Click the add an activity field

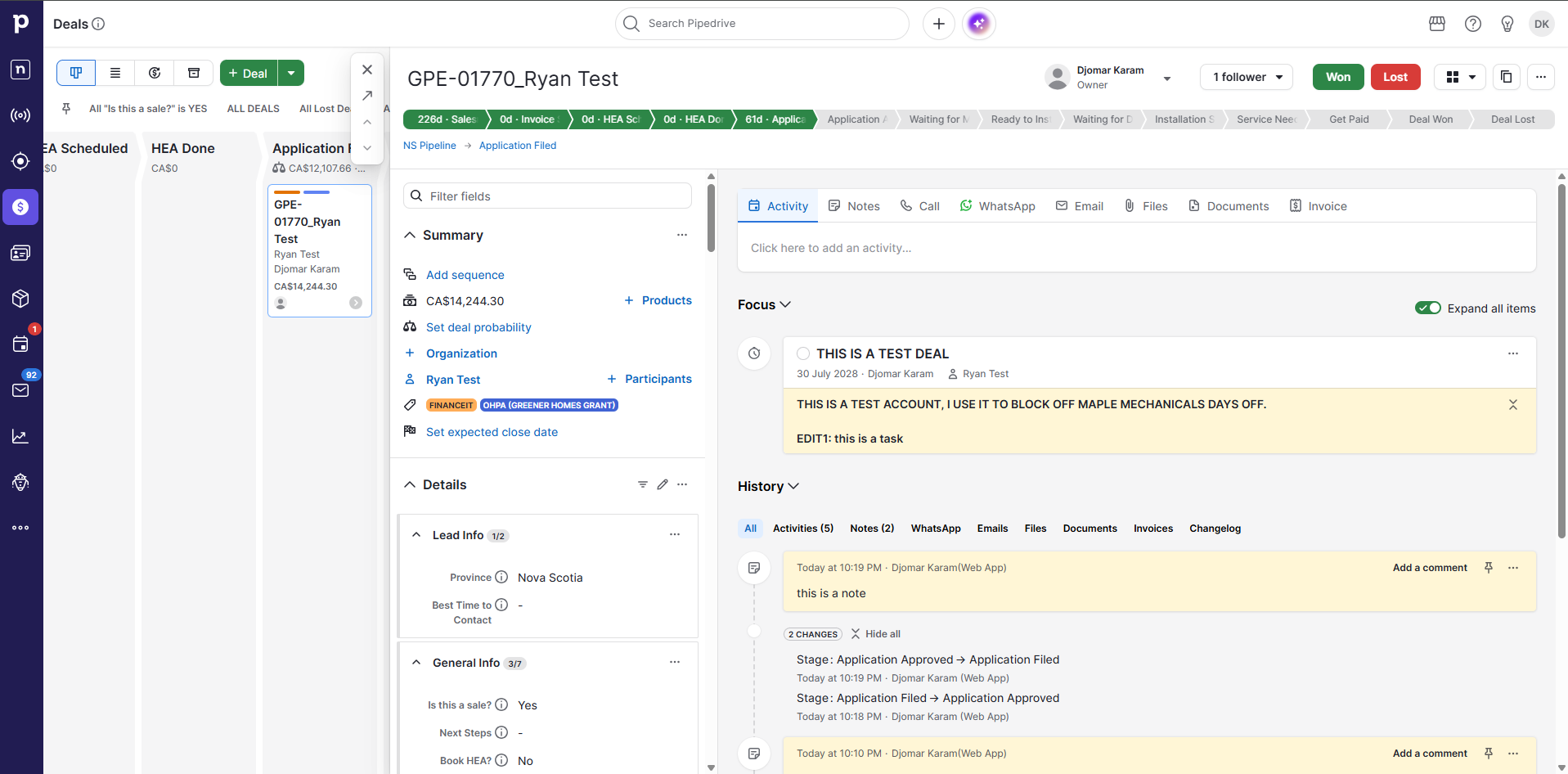point(1137,248)
